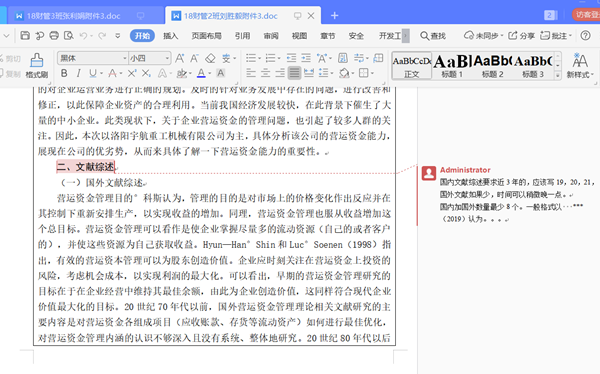Toggle italic formatting I button
Viewport: 600px width, 374px height.
[78, 73]
